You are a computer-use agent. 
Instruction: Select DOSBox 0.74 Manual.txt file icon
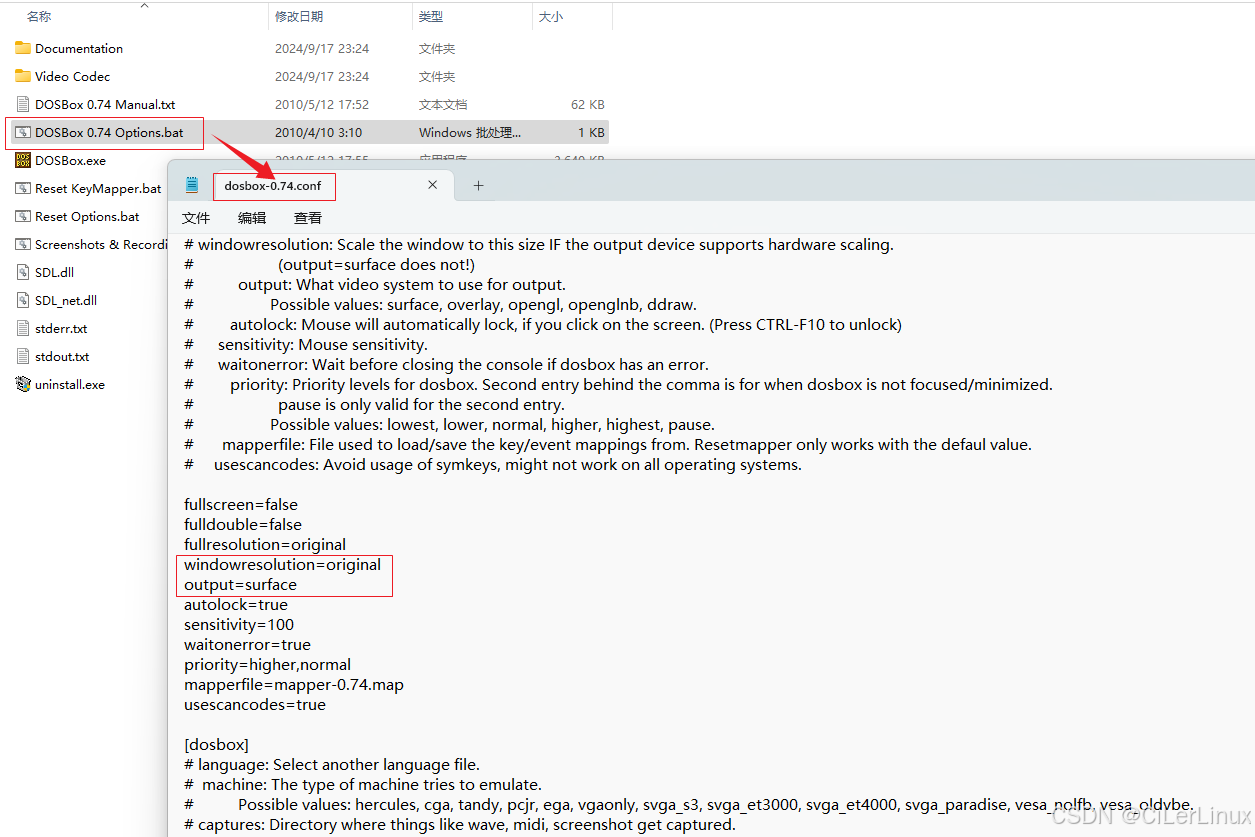click(23, 104)
